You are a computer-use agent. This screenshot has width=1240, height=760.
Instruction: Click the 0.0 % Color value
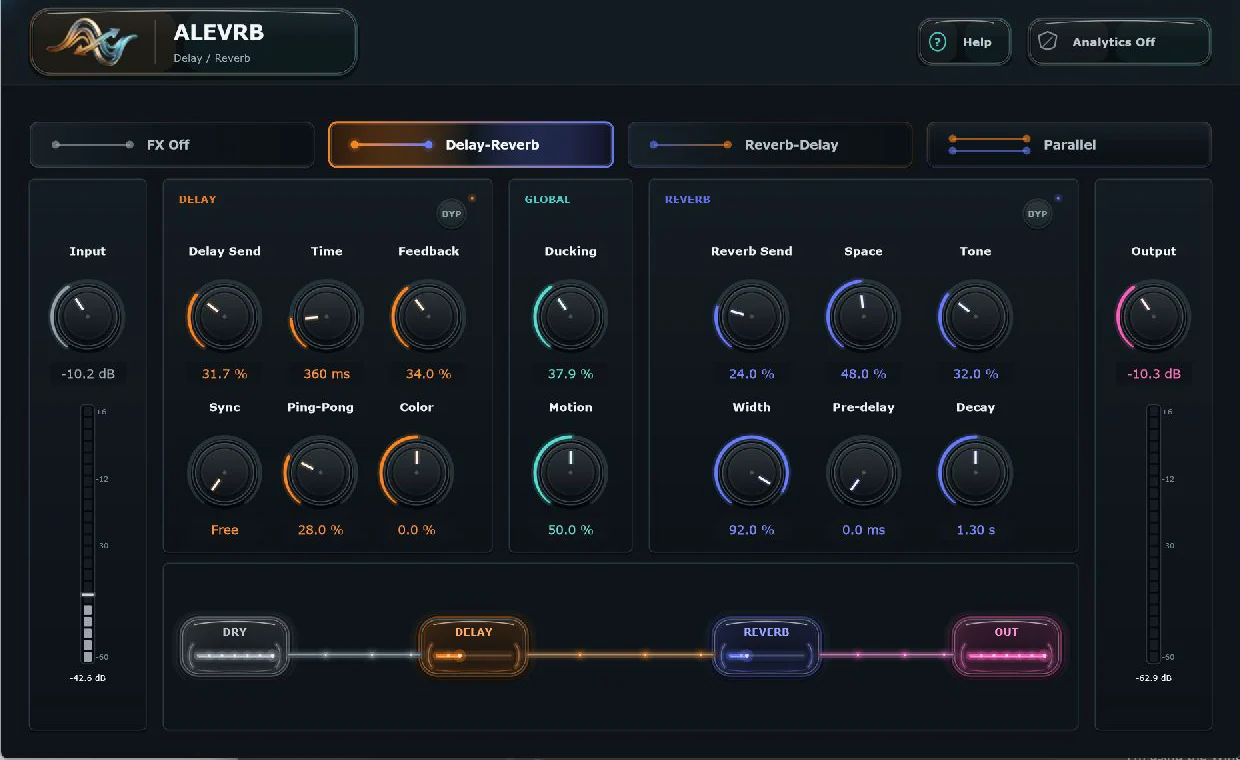(416, 530)
